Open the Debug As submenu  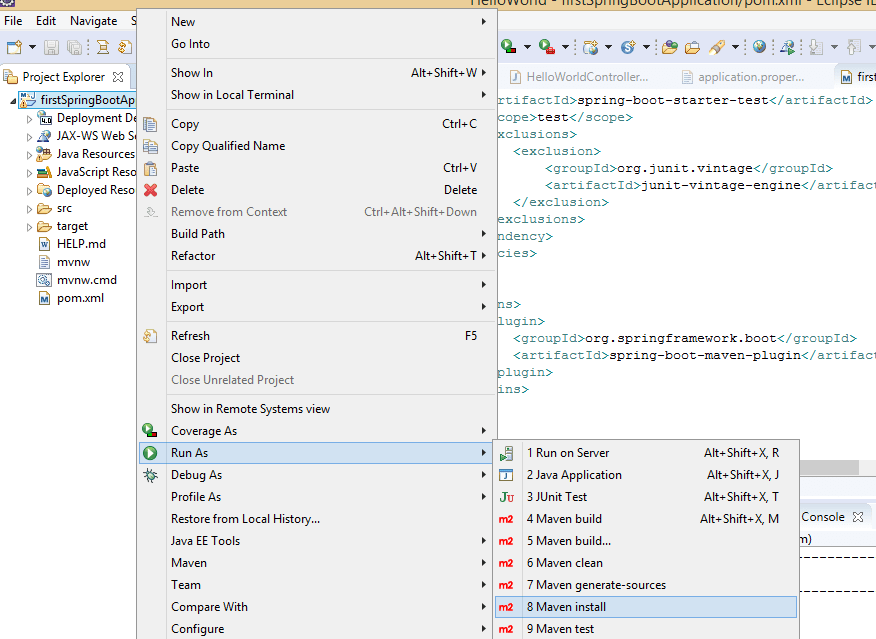(x=317, y=475)
